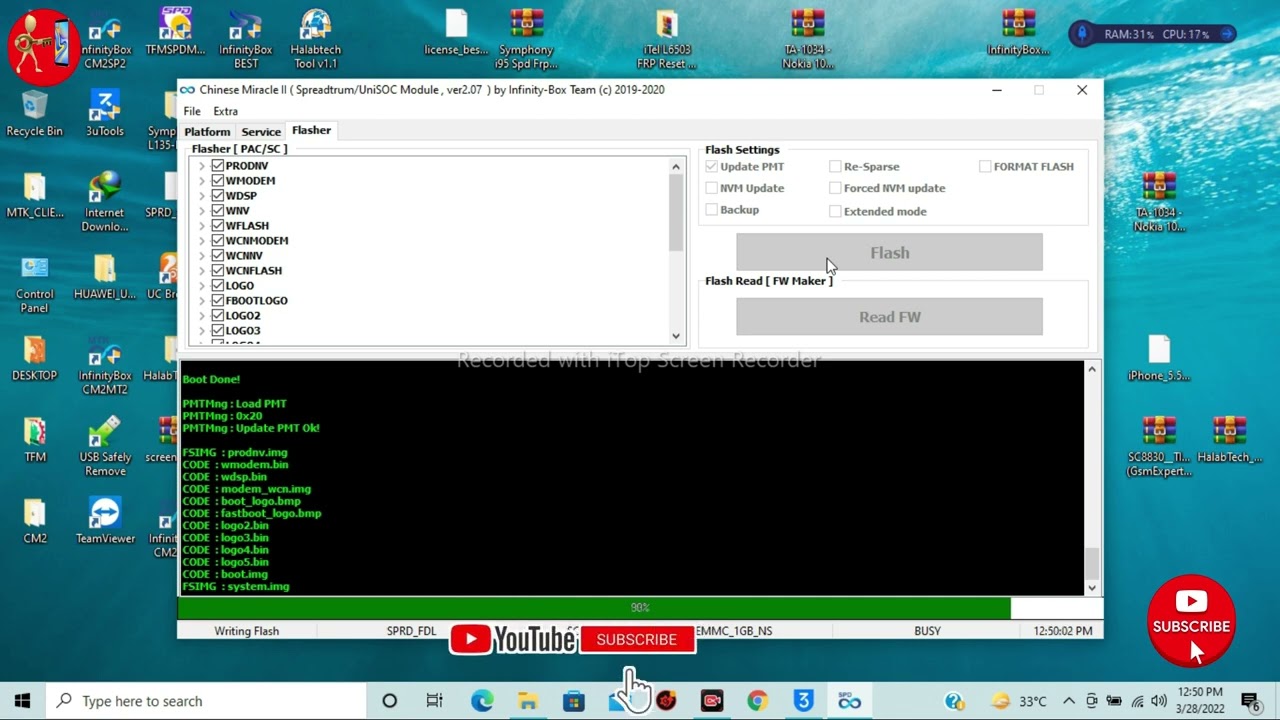Expand the WCNFLASH tree node
Image resolution: width=1280 pixels, height=720 pixels.
pyautogui.click(x=202, y=271)
